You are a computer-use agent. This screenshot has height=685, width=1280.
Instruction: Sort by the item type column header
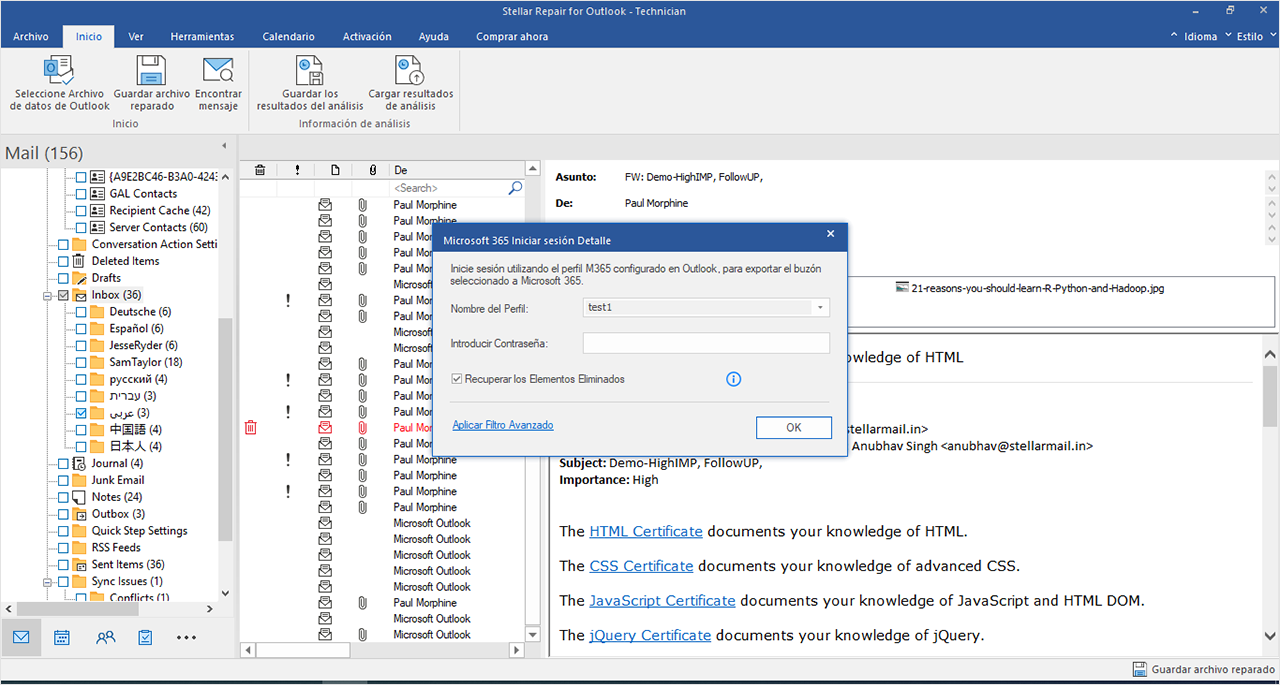[x=335, y=170]
